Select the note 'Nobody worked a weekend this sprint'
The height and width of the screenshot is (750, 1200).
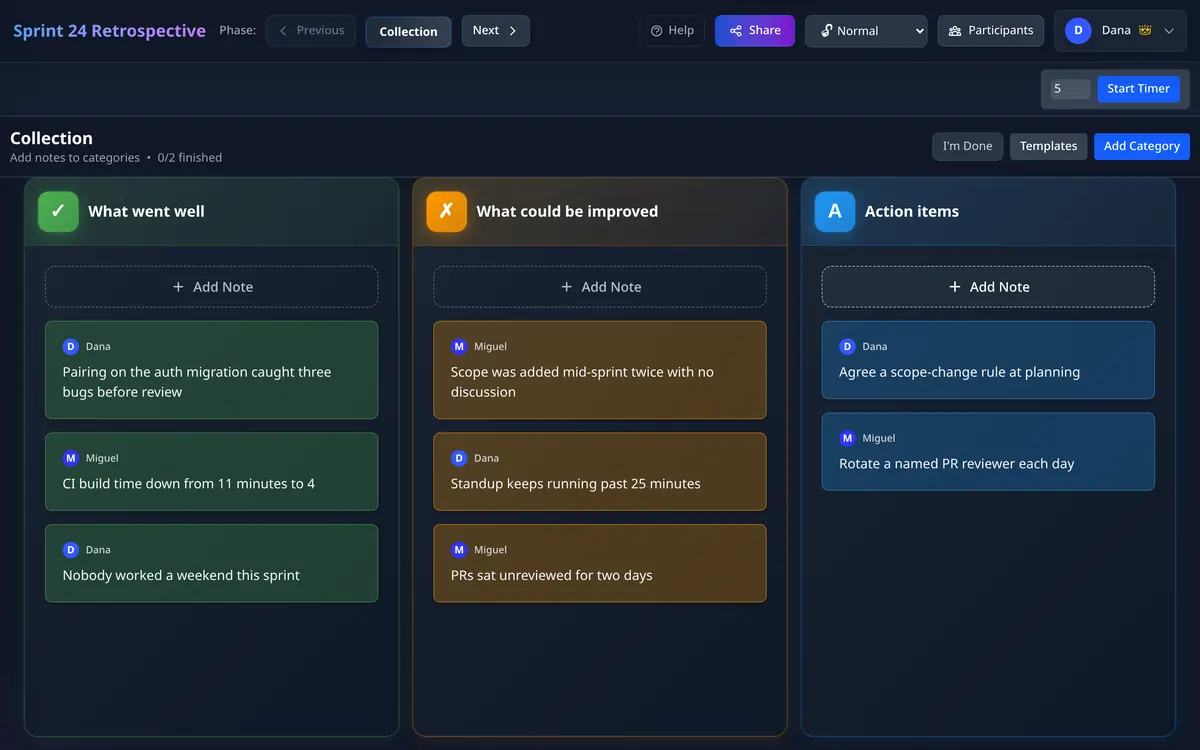coord(211,563)
